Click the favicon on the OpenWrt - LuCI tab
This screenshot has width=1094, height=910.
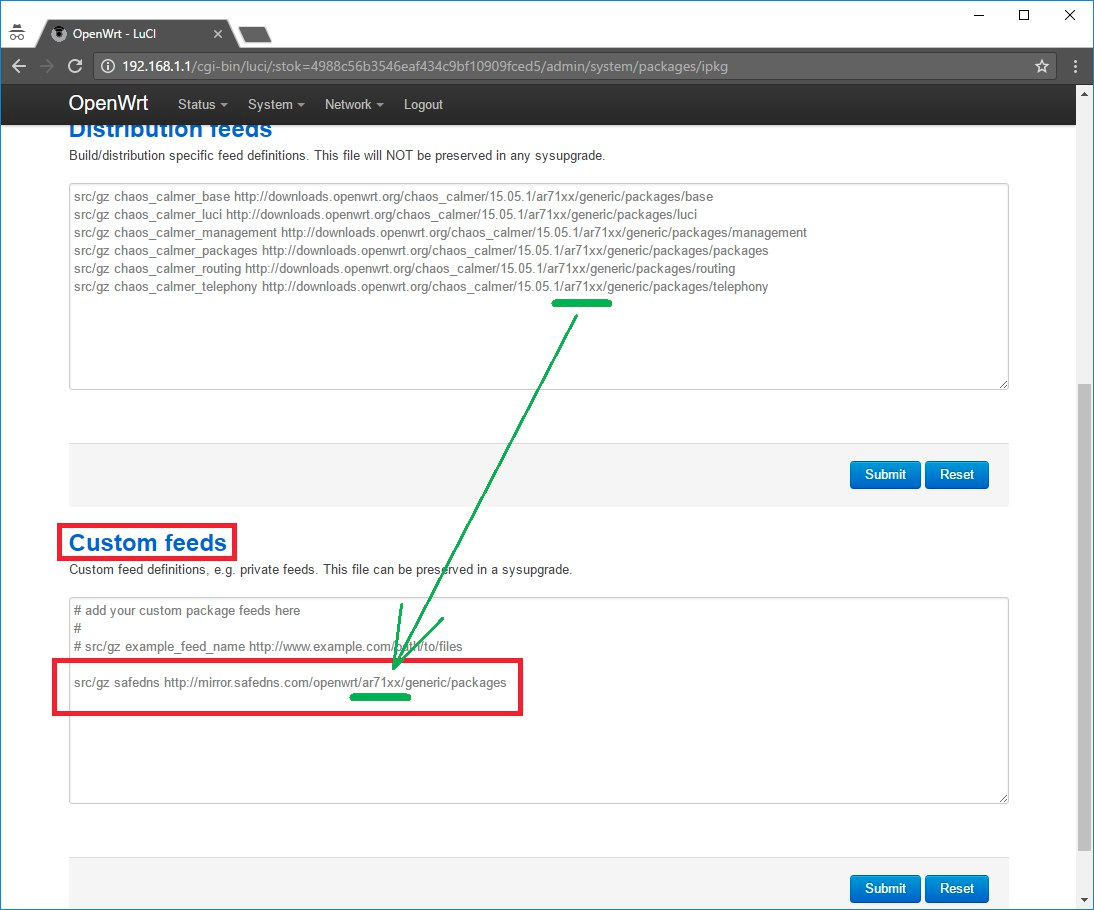pyautogui.click(x=57, y=31)
